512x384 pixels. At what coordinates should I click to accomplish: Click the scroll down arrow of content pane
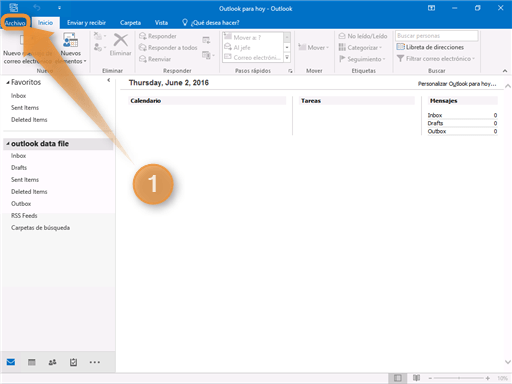(508, 362)
